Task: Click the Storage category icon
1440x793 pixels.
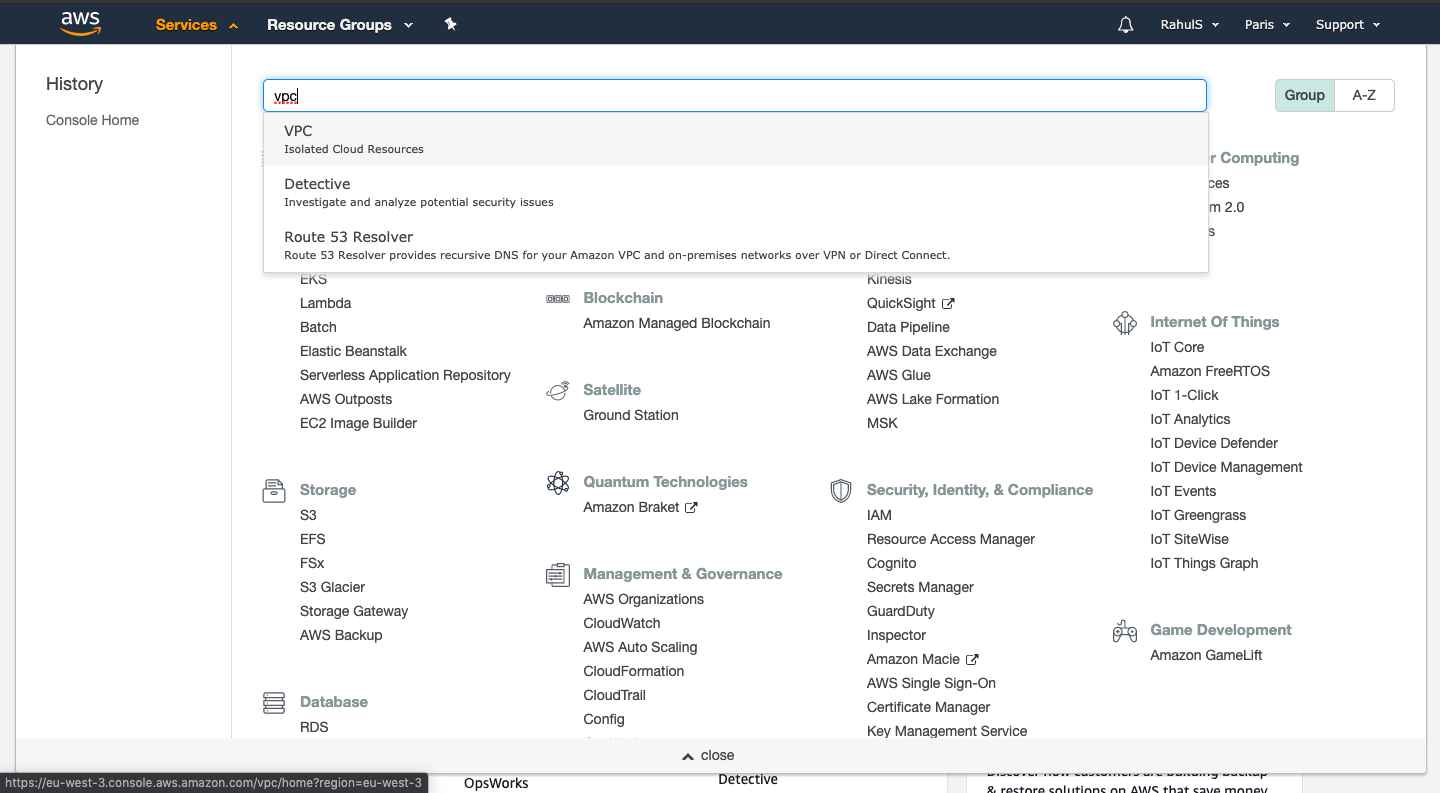Action: [273, 490]
